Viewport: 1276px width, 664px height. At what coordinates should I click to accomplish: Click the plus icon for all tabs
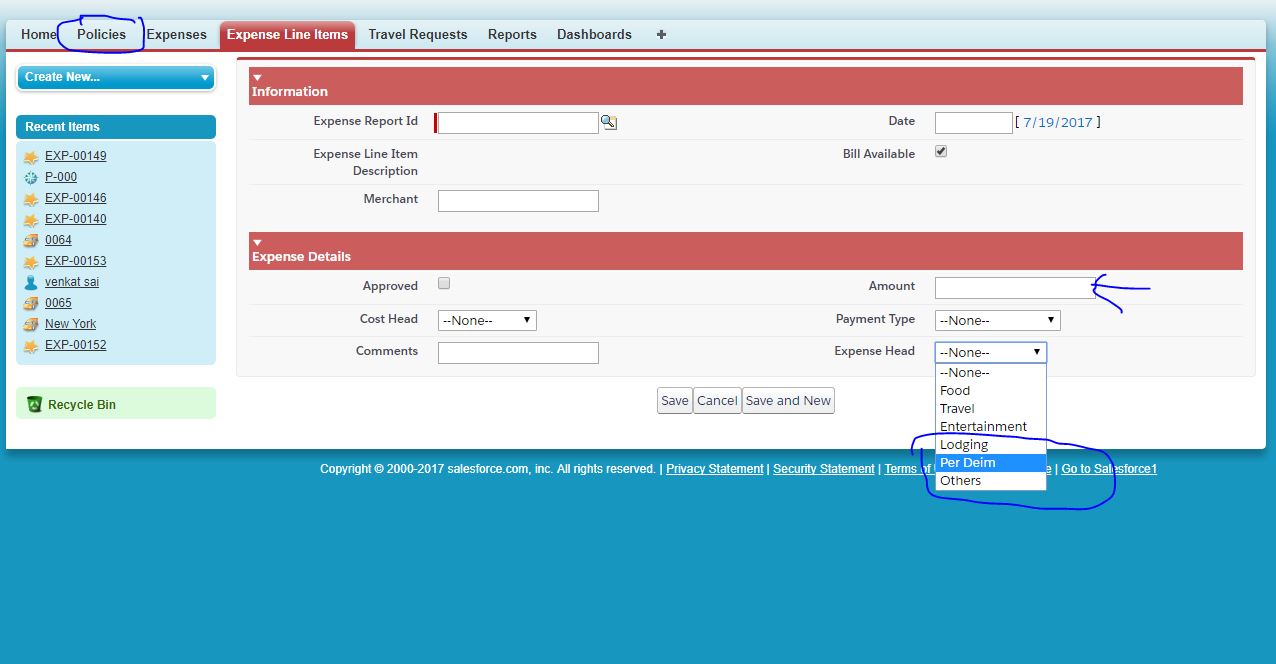(x=661, y=34)
